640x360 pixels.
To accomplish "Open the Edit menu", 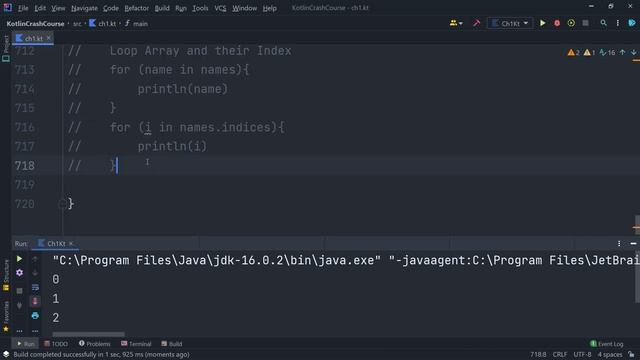I will pyautogui.click(x=40, y=8).
